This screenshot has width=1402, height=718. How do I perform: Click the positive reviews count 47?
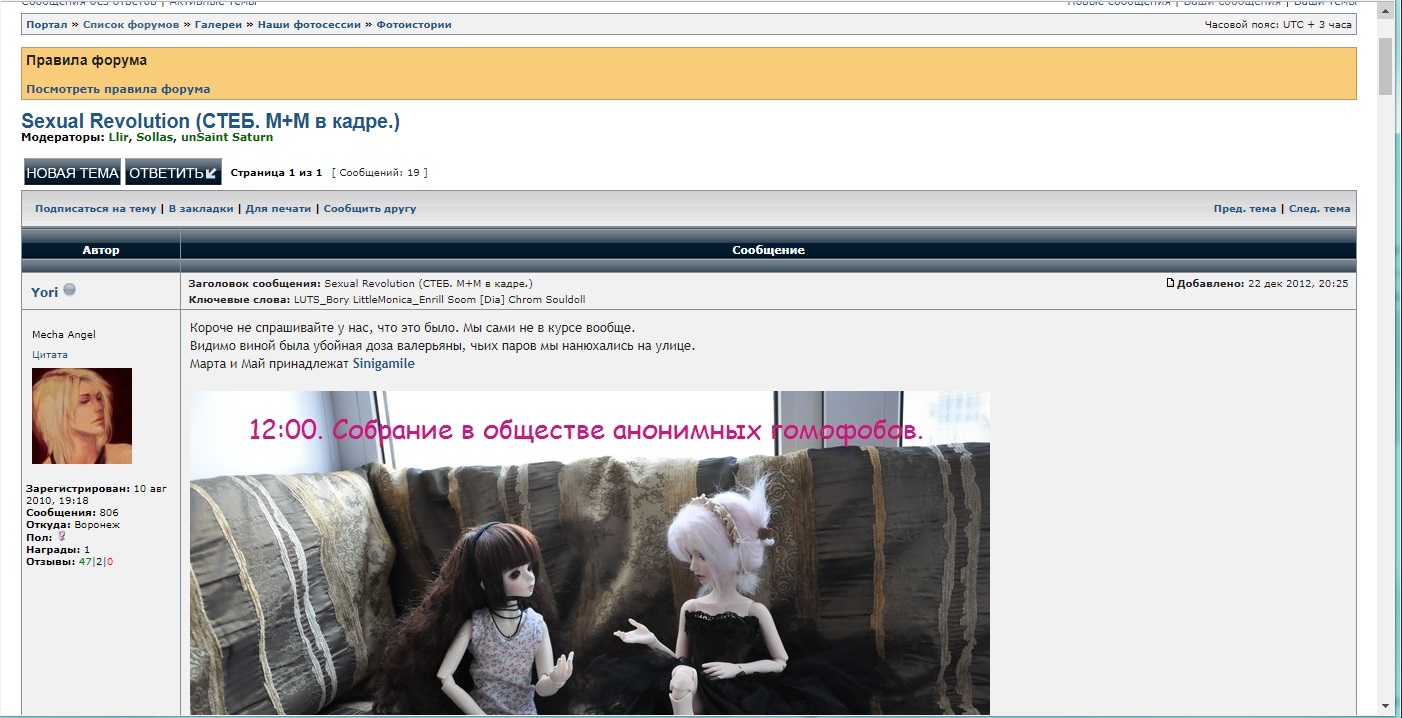pyautogui.click(x=85, y=562)
